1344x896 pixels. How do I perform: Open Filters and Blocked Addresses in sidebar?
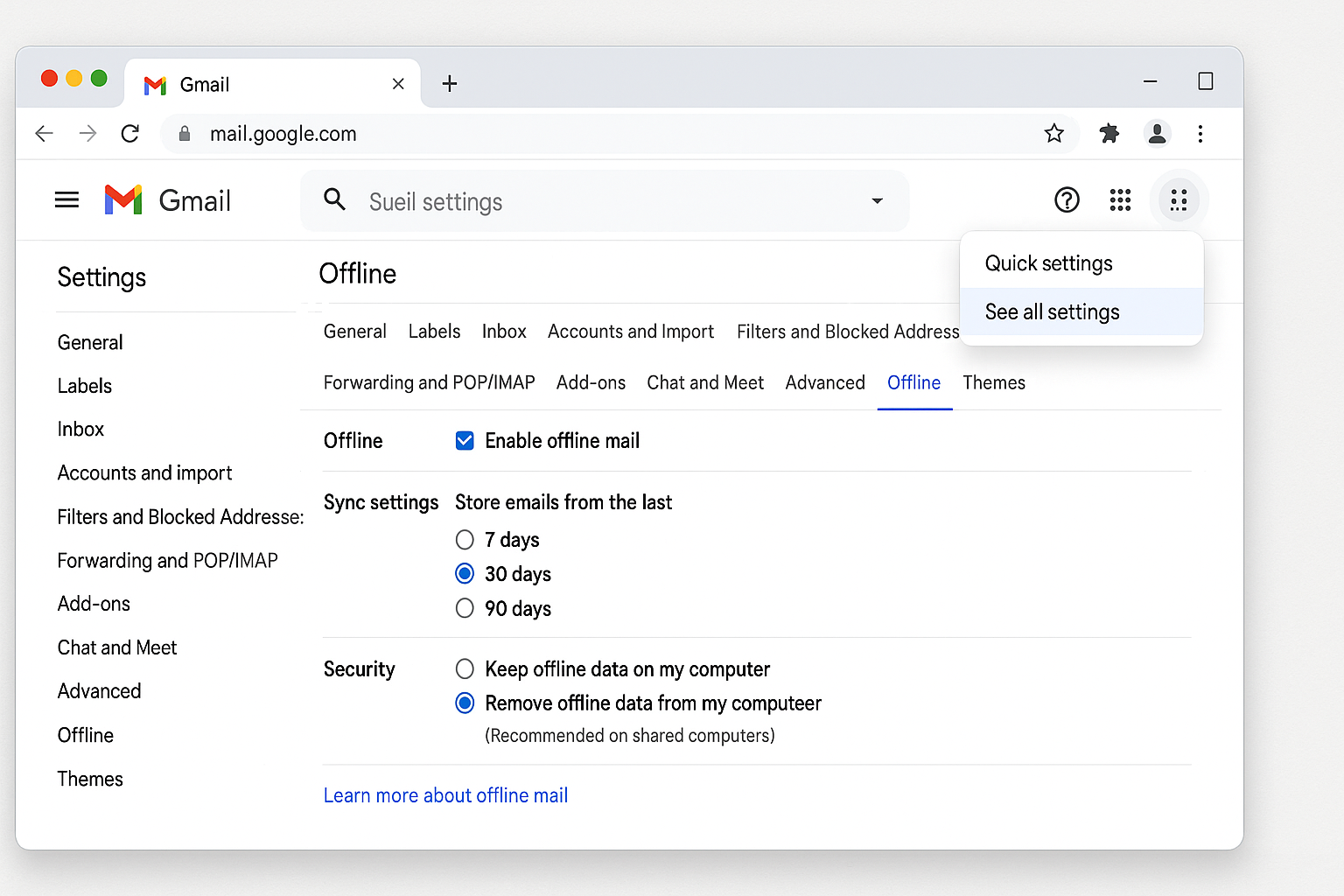coord(180,516)
